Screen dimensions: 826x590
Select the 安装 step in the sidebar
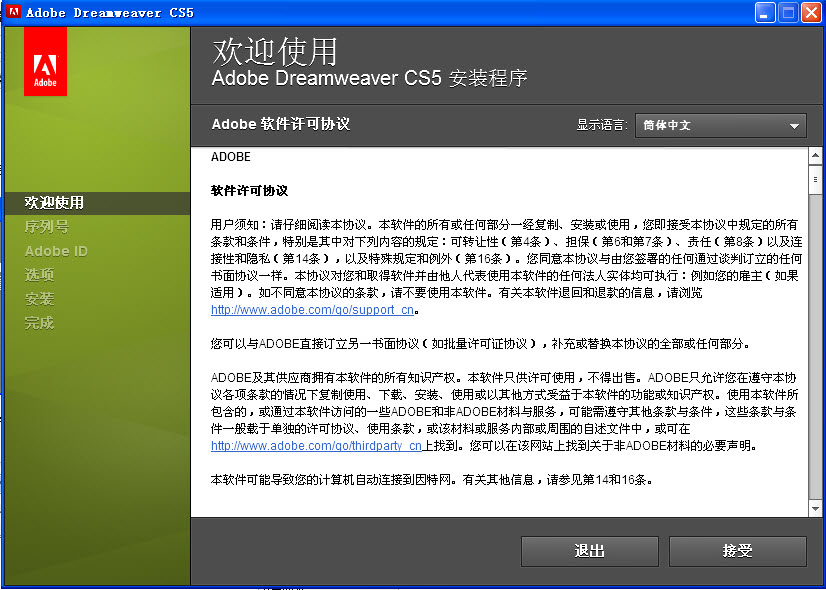pos(40,299)
